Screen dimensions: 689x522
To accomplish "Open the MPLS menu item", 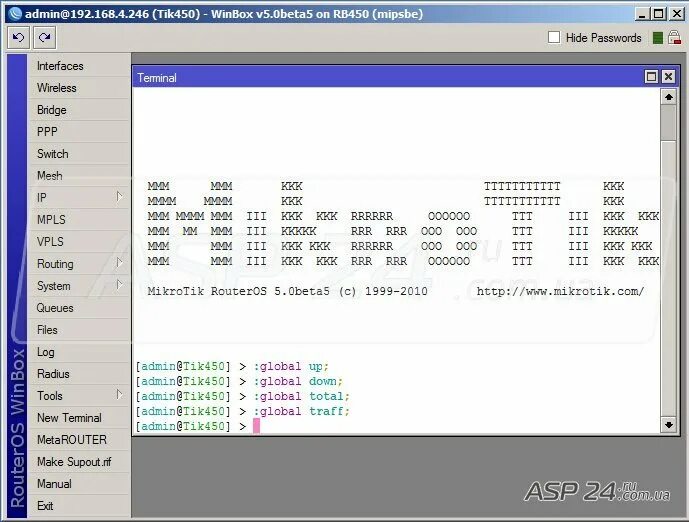I will click(x=79, y=220).
